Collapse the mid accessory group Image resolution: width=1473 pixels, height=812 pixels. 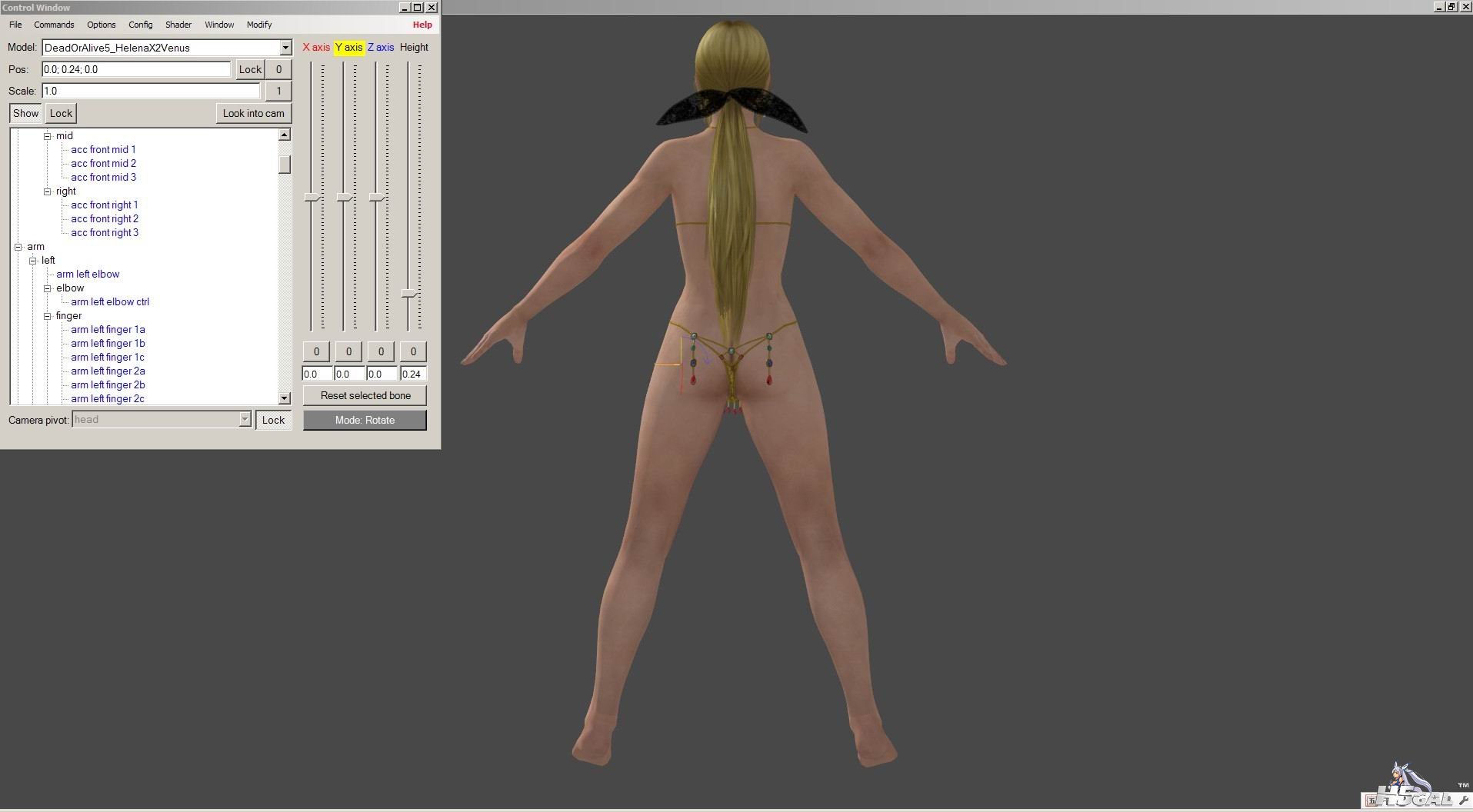click(48, 136)
